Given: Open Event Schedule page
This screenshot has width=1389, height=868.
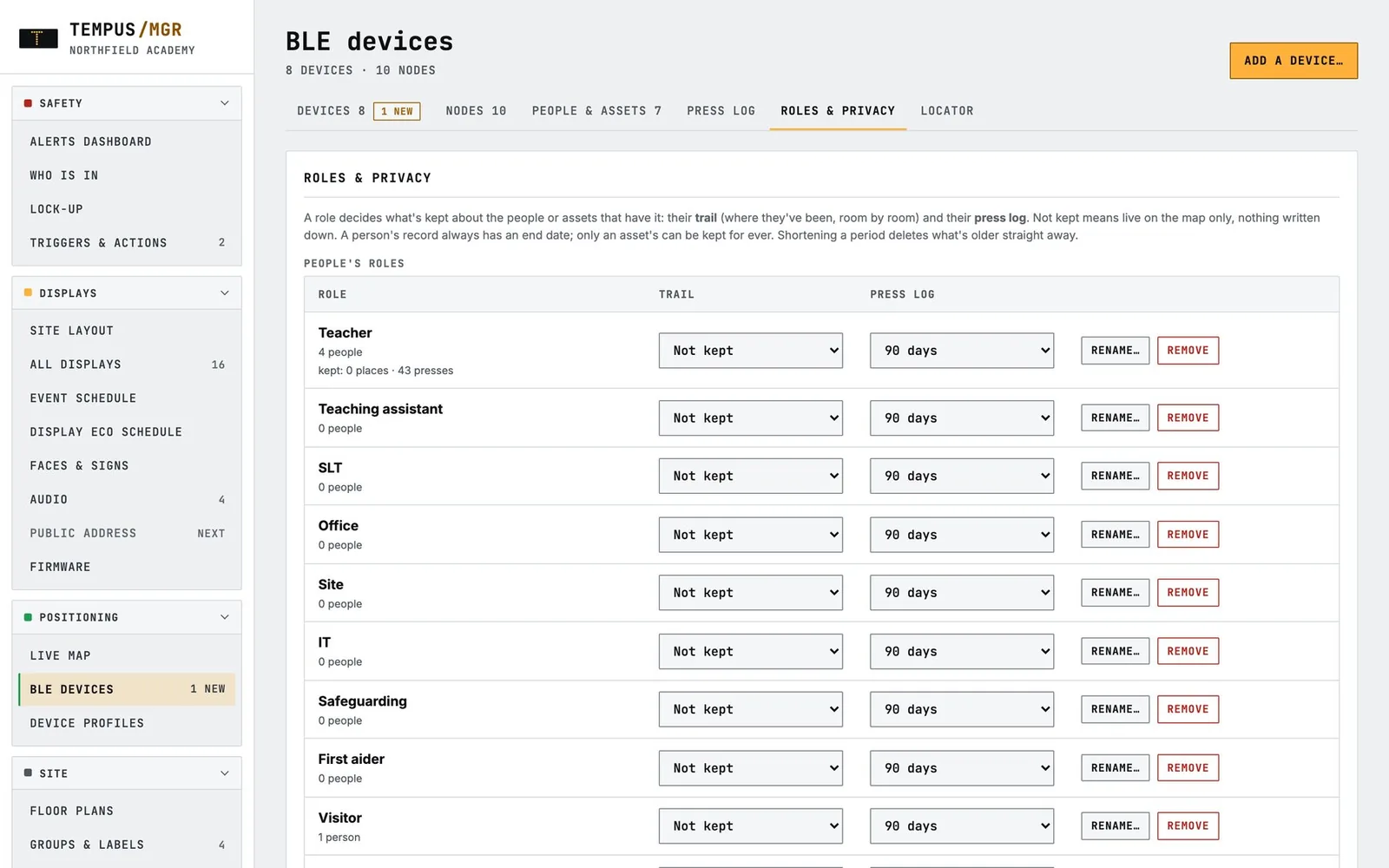Looking at the screenshot, I should click(x=127, y=398).
